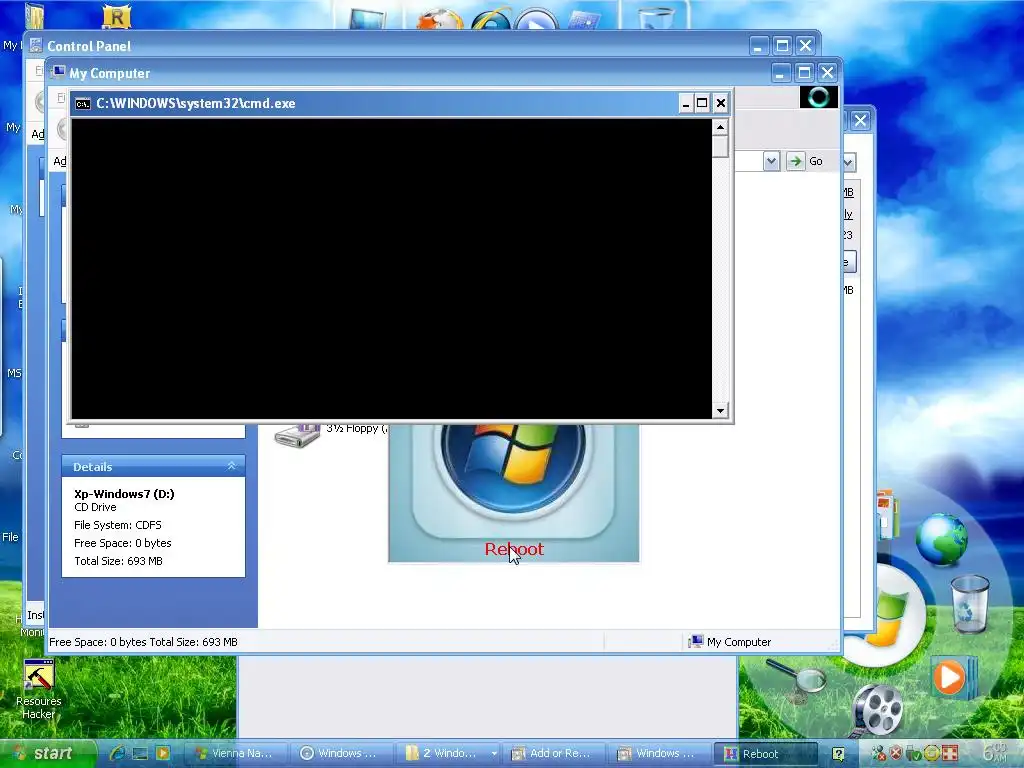Click 'Total Size: 693 MB' in Details panel
1024x768 pixels.
point(118,561)
